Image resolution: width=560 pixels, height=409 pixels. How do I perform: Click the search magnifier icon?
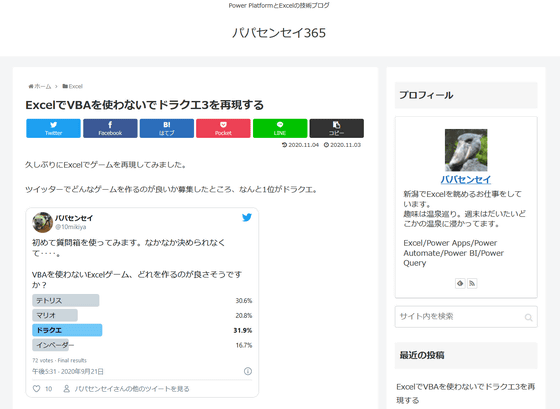[x=528, y=317]
